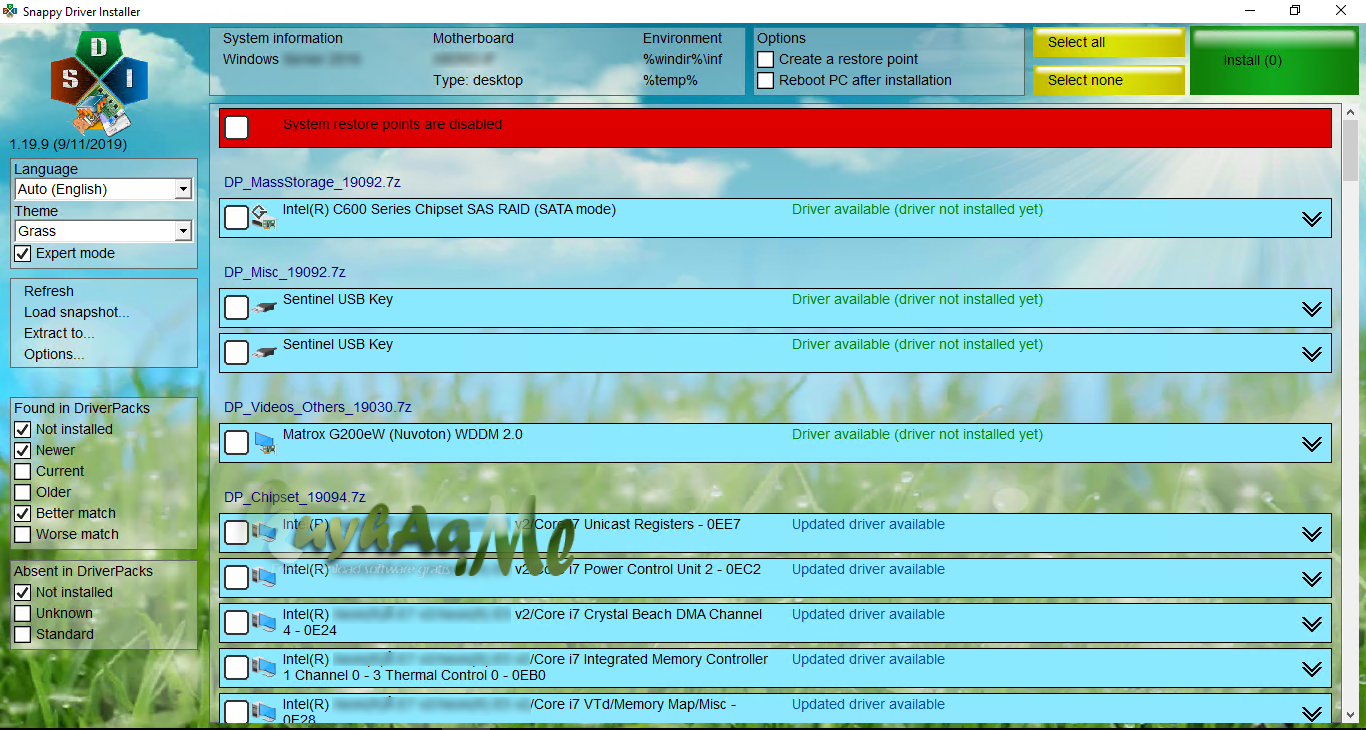This screenshot has width=1366, height=730.
Task: Expand the Crystal Beach DMA Channel driver details
Action: [x=1312, y=624]
